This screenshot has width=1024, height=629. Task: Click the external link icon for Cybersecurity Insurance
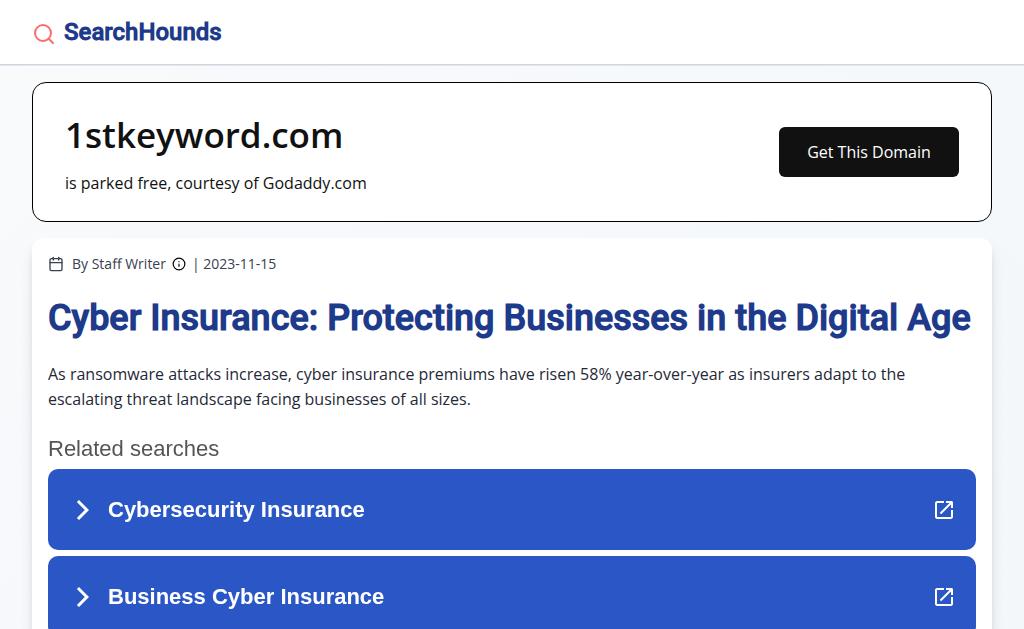pyautogui.click(x=943, y=510)
